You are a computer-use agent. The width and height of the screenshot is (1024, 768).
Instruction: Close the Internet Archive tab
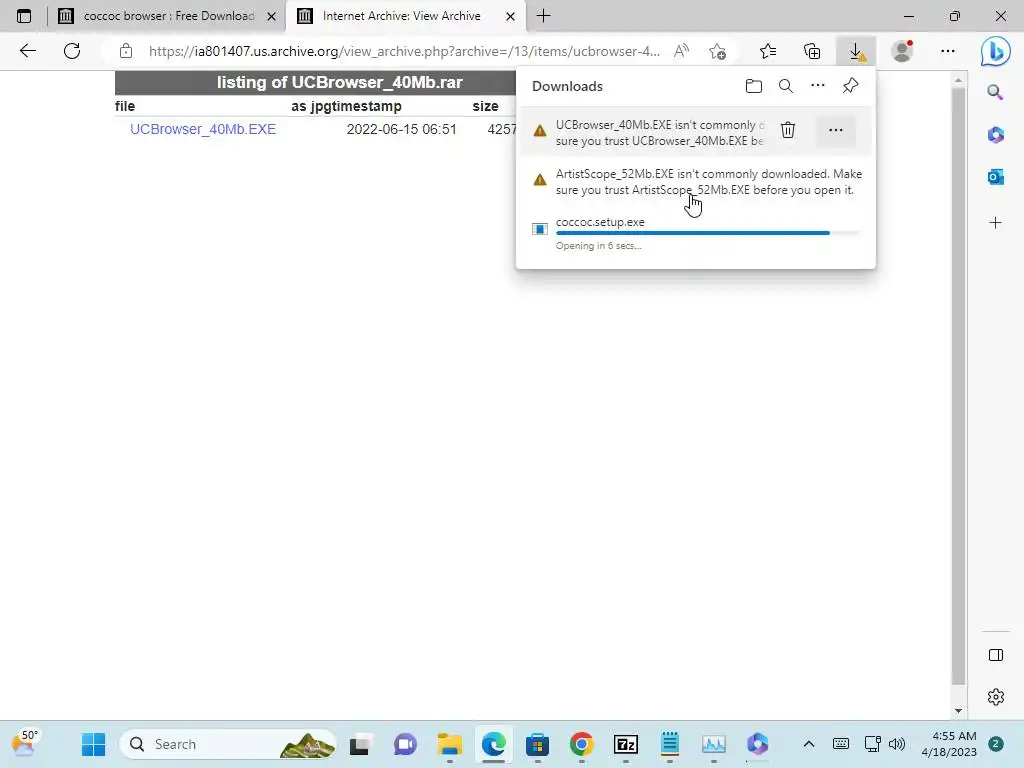[511, 16]
